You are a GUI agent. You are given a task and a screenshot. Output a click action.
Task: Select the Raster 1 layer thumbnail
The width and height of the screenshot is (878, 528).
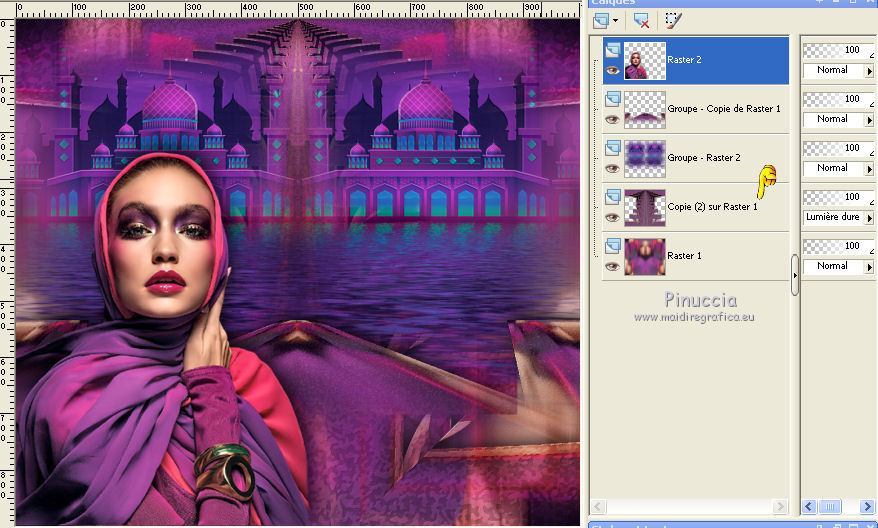[645, 257]
